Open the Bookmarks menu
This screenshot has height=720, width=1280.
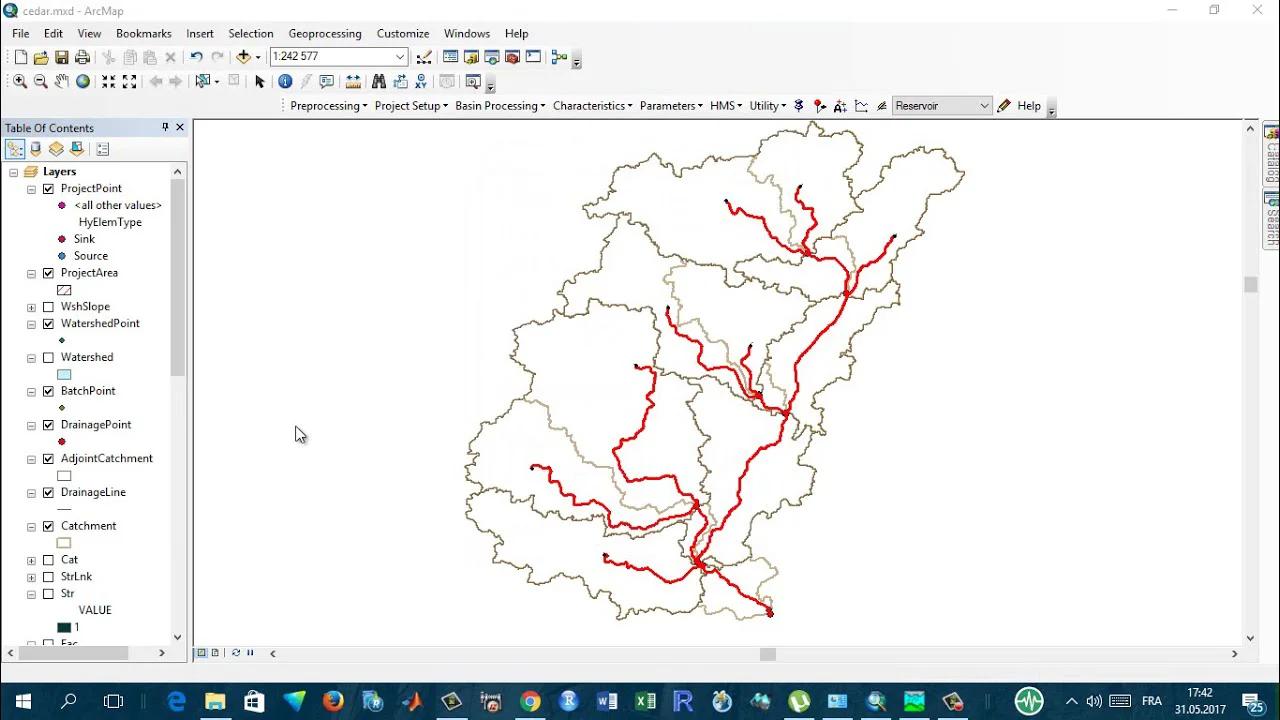coord(144,33)
